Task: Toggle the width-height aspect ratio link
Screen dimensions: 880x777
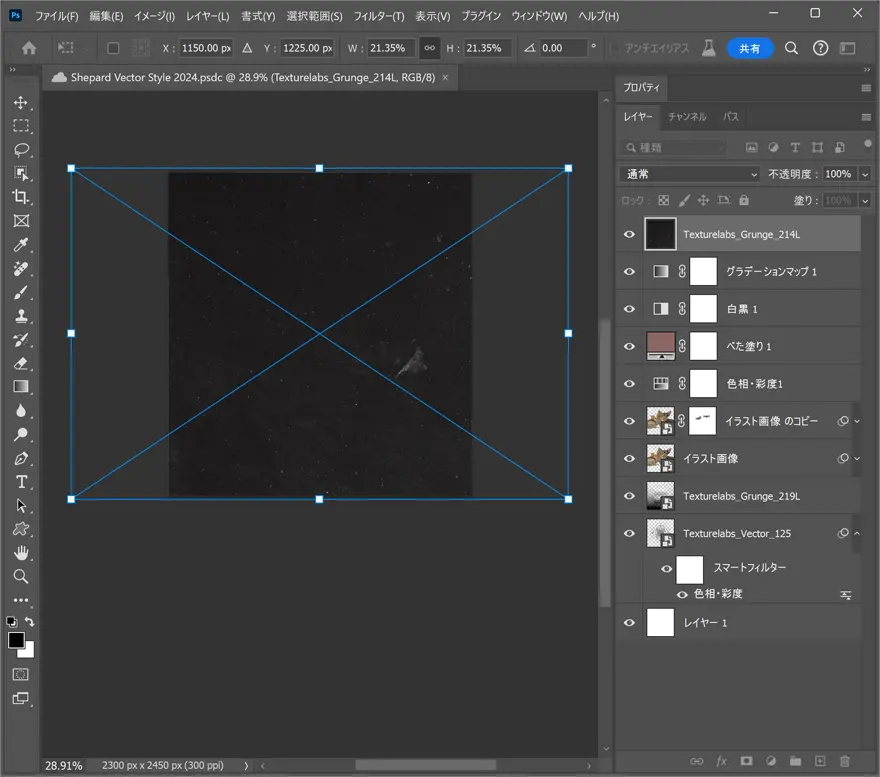Action: [429, 48]
